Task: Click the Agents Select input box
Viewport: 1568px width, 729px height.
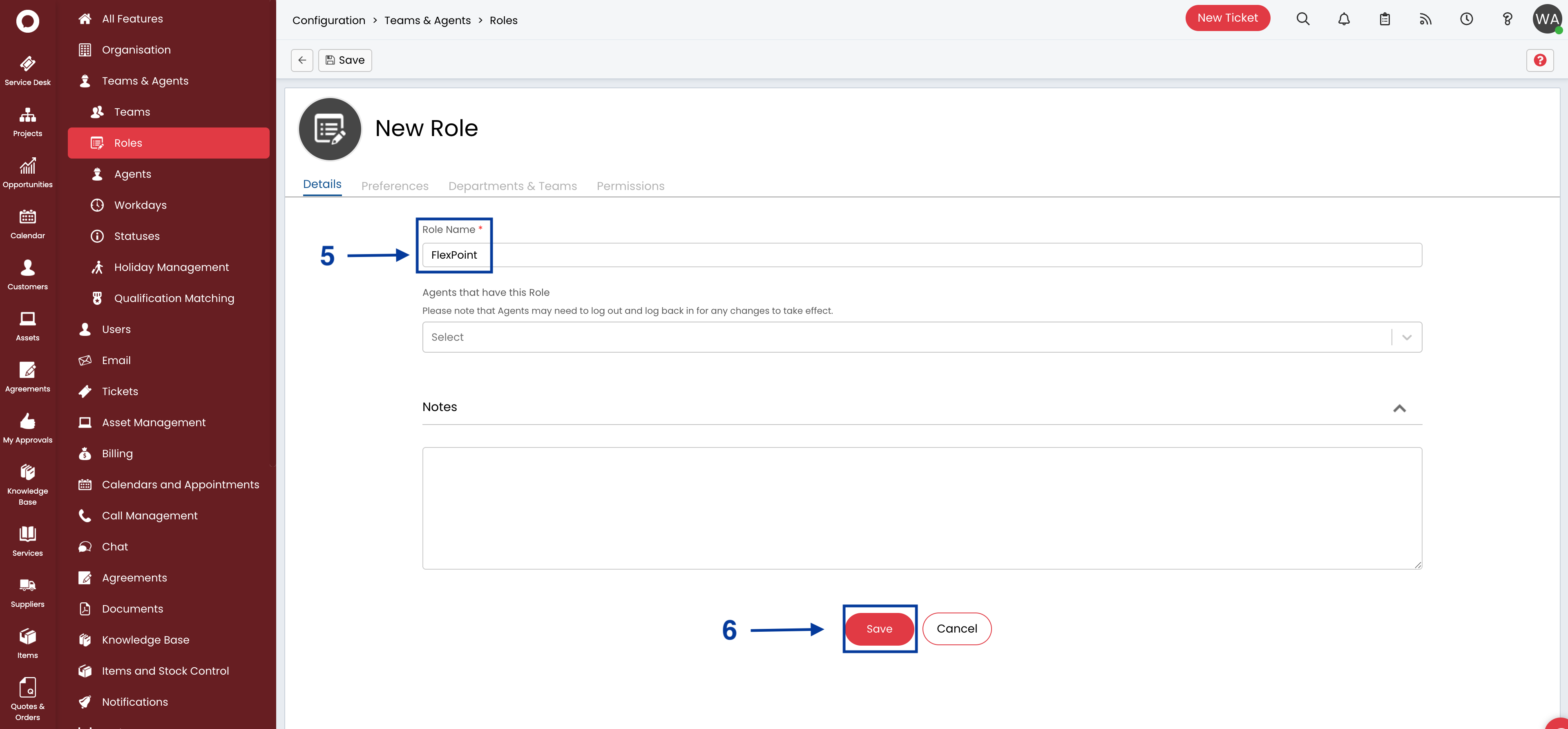Action: pos(922,337)
